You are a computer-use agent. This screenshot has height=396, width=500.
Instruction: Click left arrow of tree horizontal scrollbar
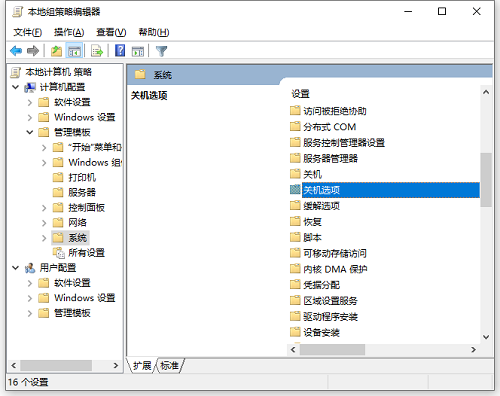[x=14, y=366]
